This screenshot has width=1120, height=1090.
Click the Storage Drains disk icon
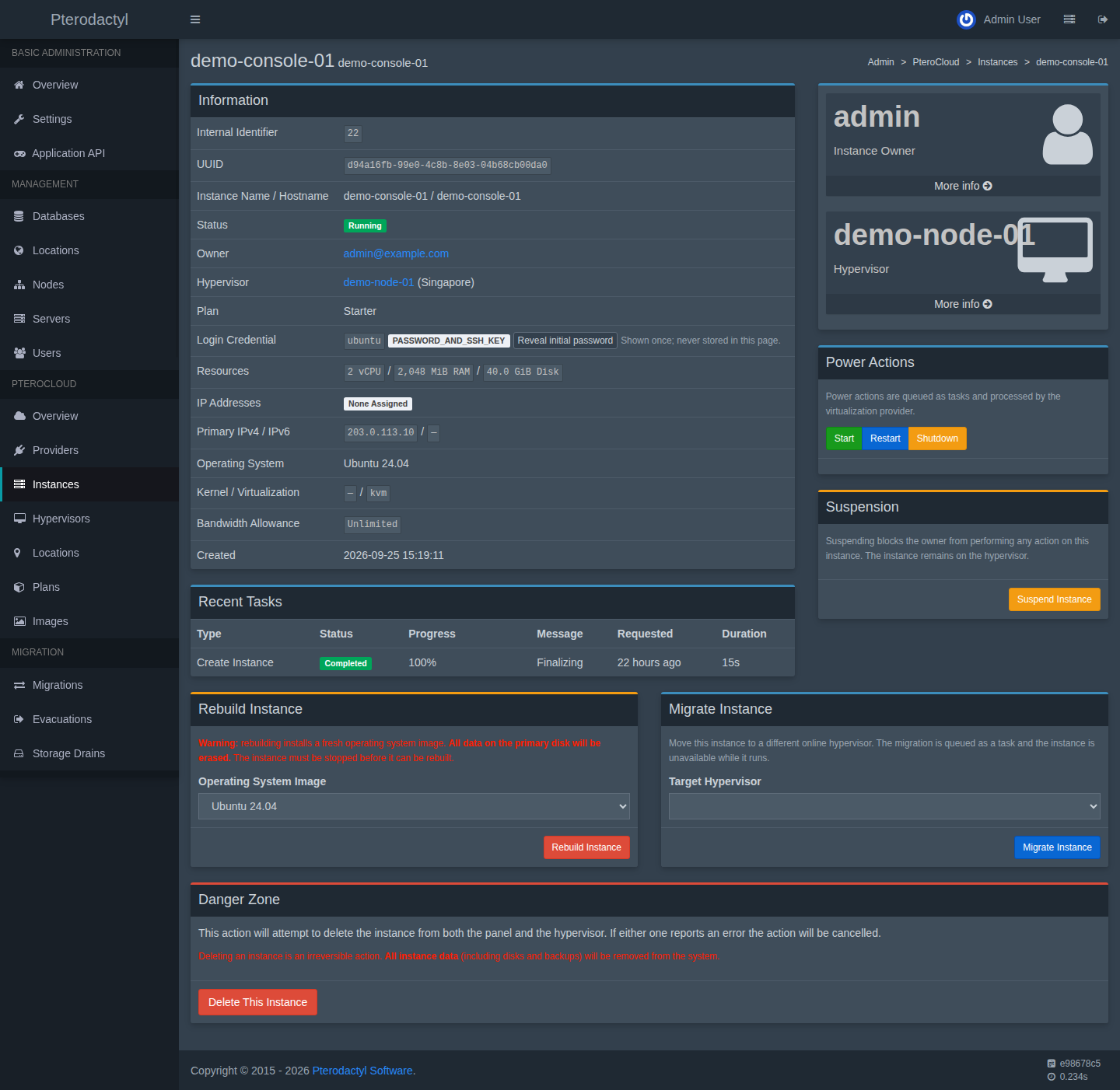click(x=19, y=753)
